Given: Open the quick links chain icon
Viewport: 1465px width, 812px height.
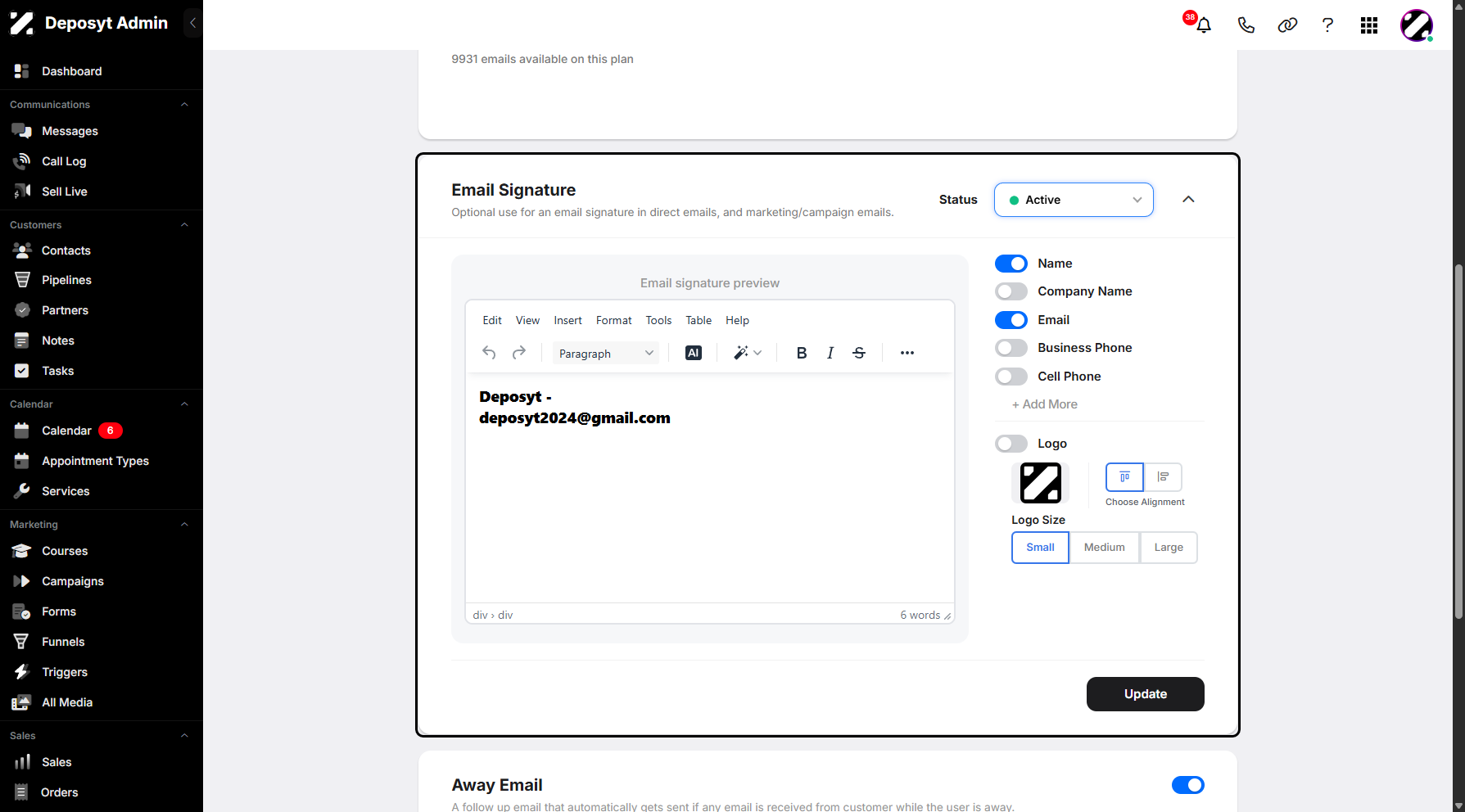Looking at the screenshot, I should (1287, 25).
